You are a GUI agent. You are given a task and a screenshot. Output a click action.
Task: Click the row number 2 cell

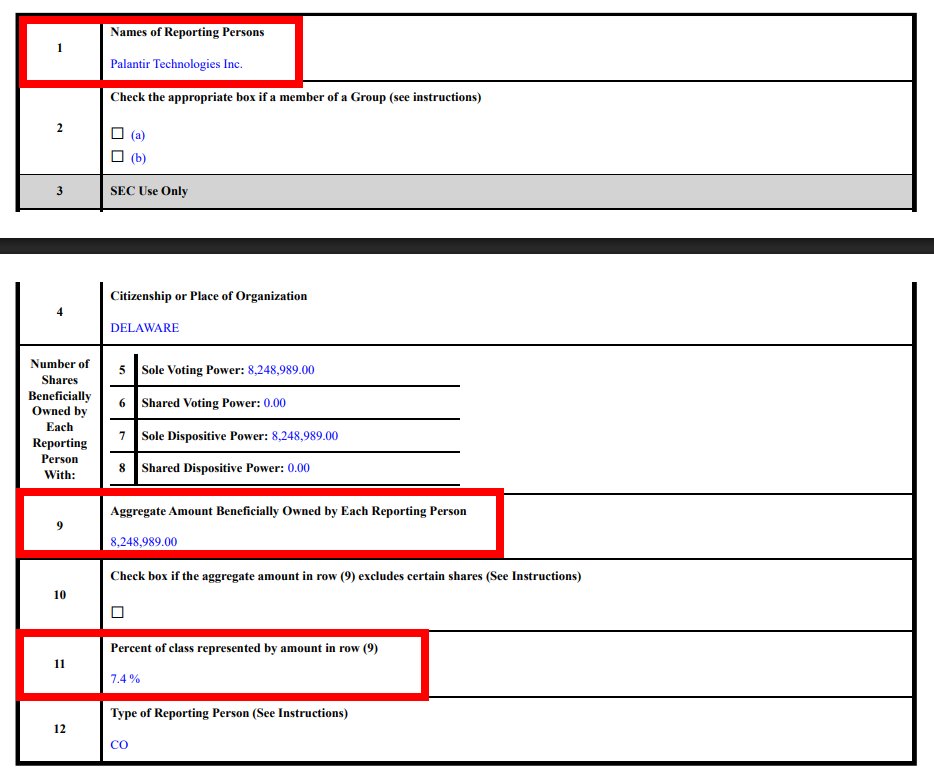pyautogui.click(x=60, y=128)
